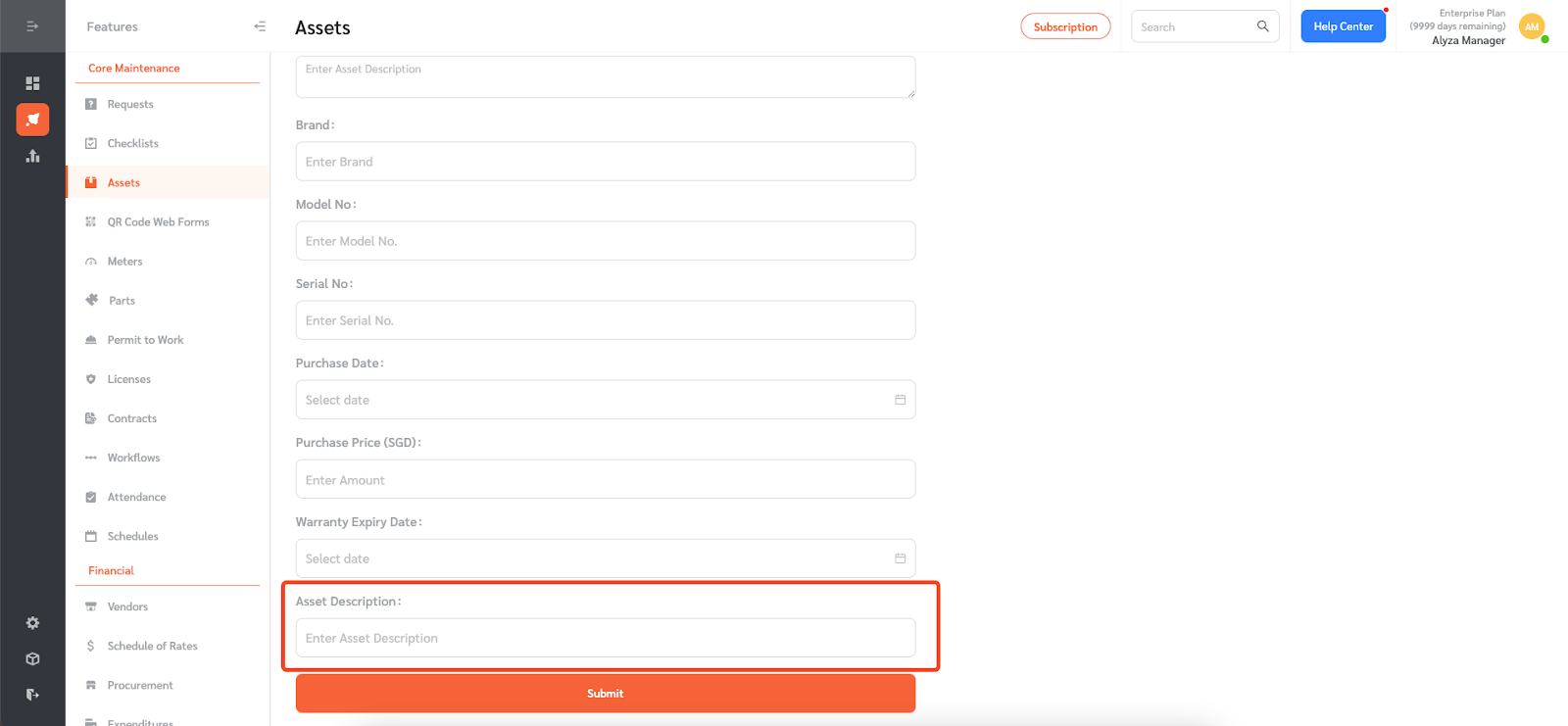Open the Purchase Date calendar picker

pos(900,400)
